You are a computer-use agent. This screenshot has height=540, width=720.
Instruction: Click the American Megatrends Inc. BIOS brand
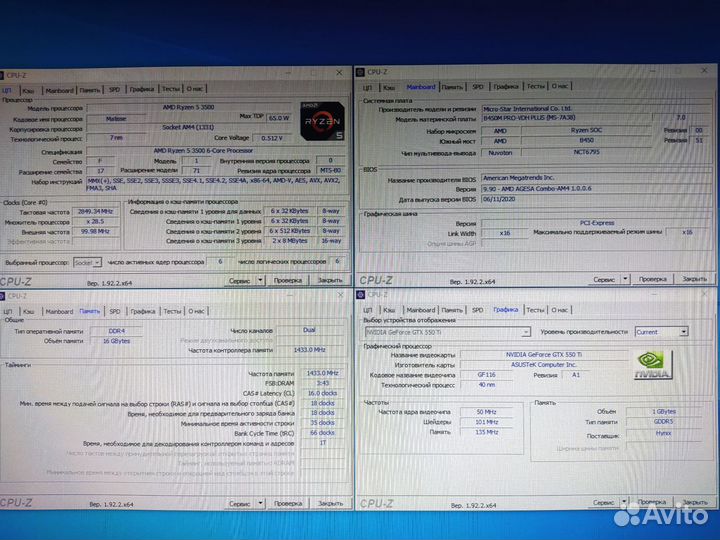(x=596, y=178)
